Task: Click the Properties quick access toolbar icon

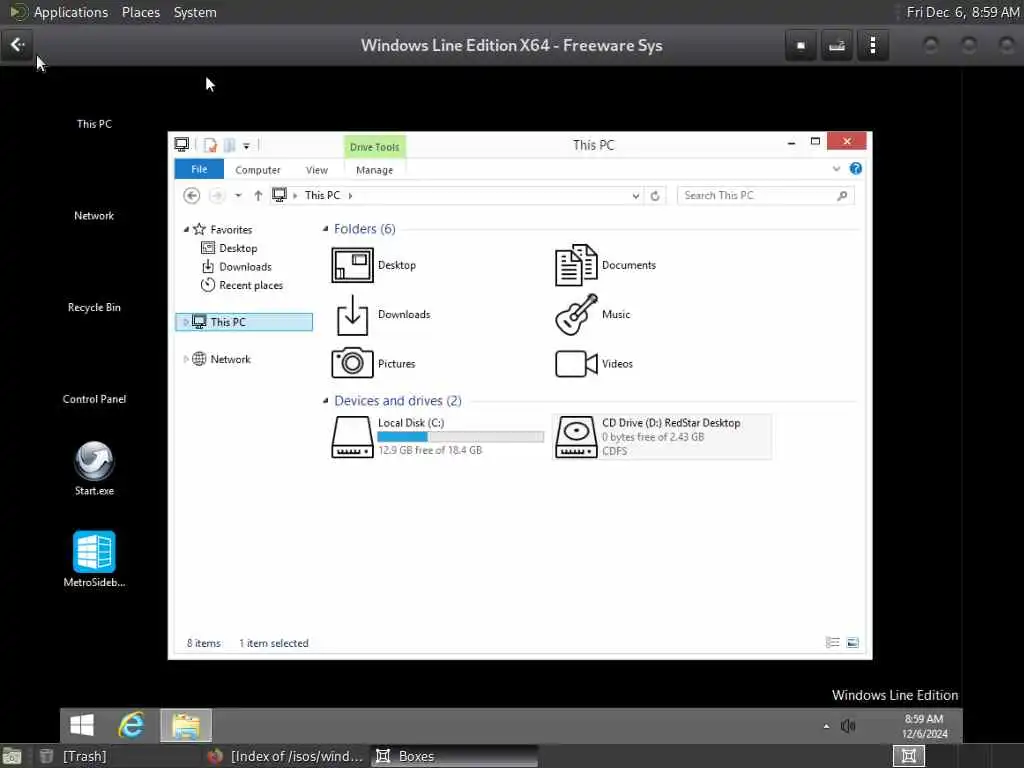Action: pyautogui.click(x=210, y=145)
